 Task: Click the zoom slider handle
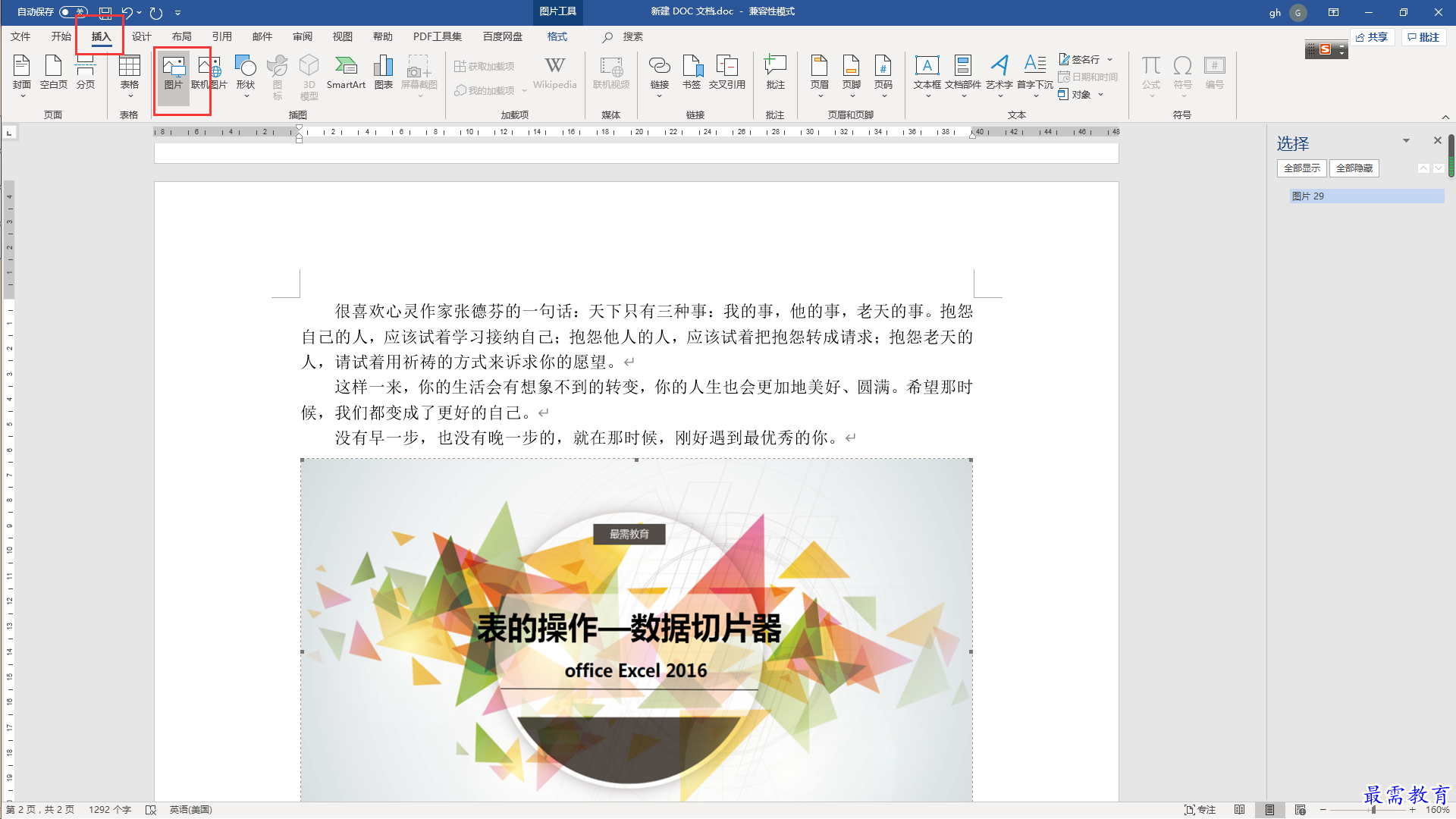1373,810
